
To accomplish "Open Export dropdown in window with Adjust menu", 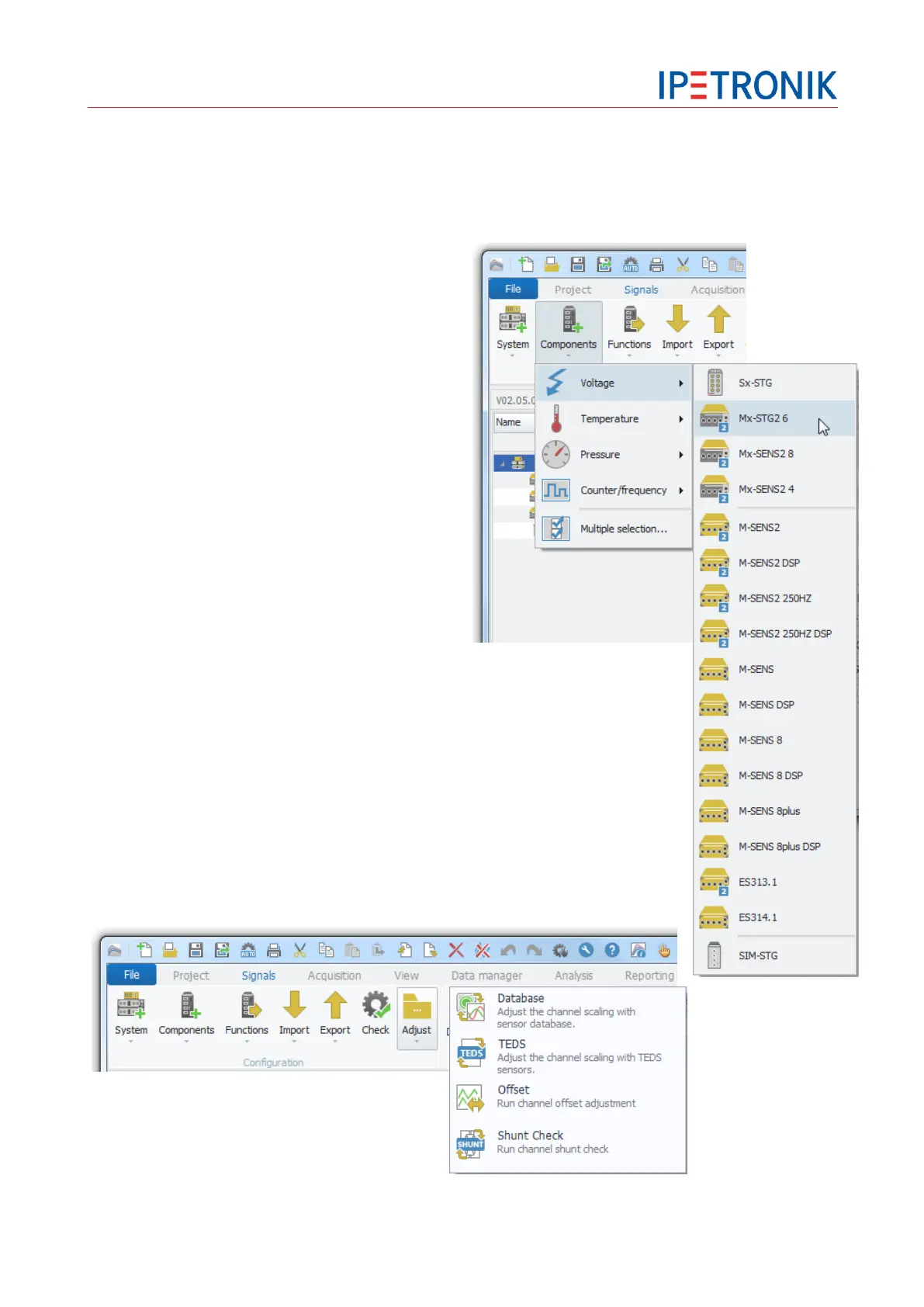I will tap(335, 1017).
